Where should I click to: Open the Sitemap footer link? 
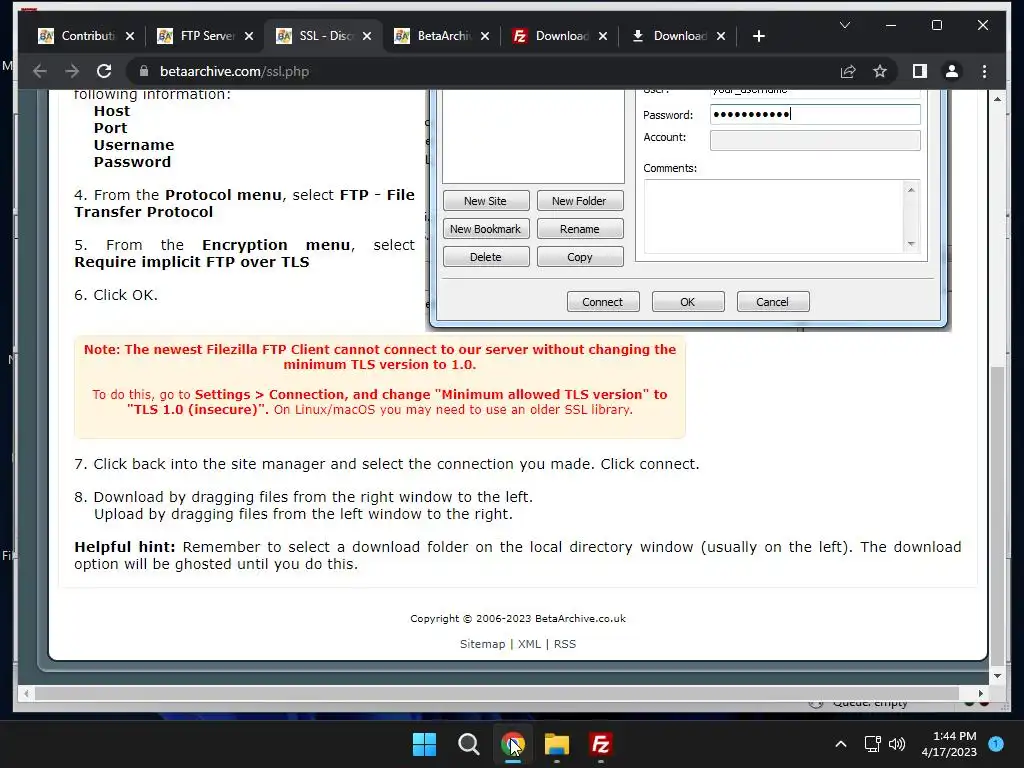point(483,644)
